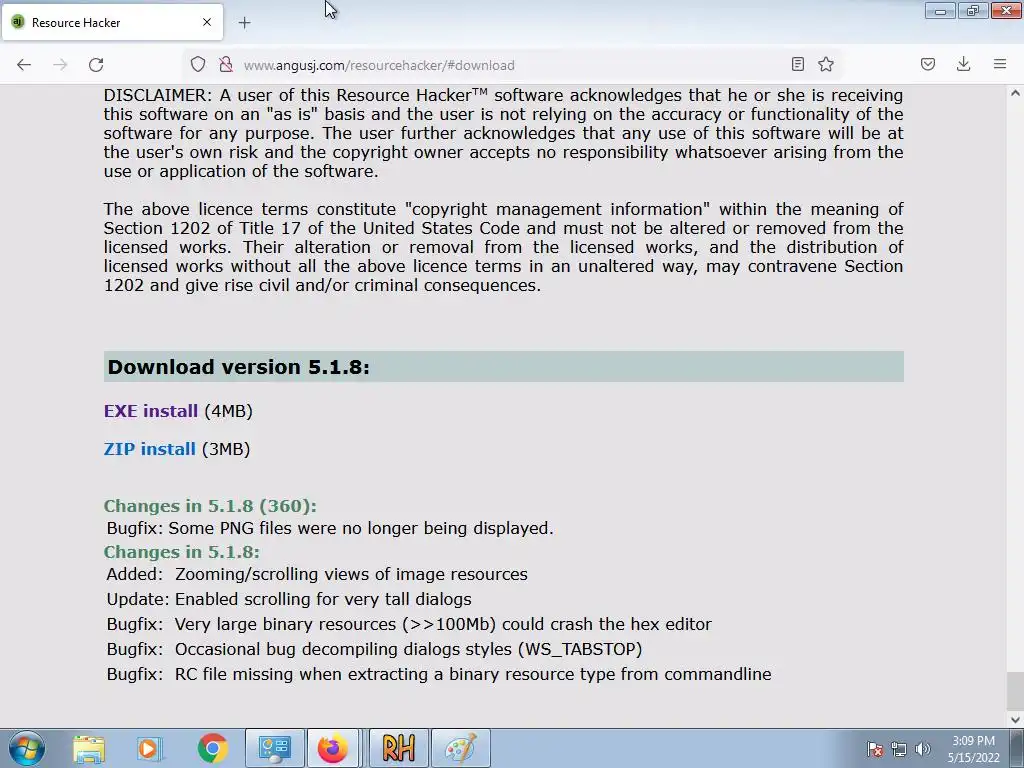1024x768 pixels.
Task: Open the Control Panel taskbar icon
Action: point(274,748)
